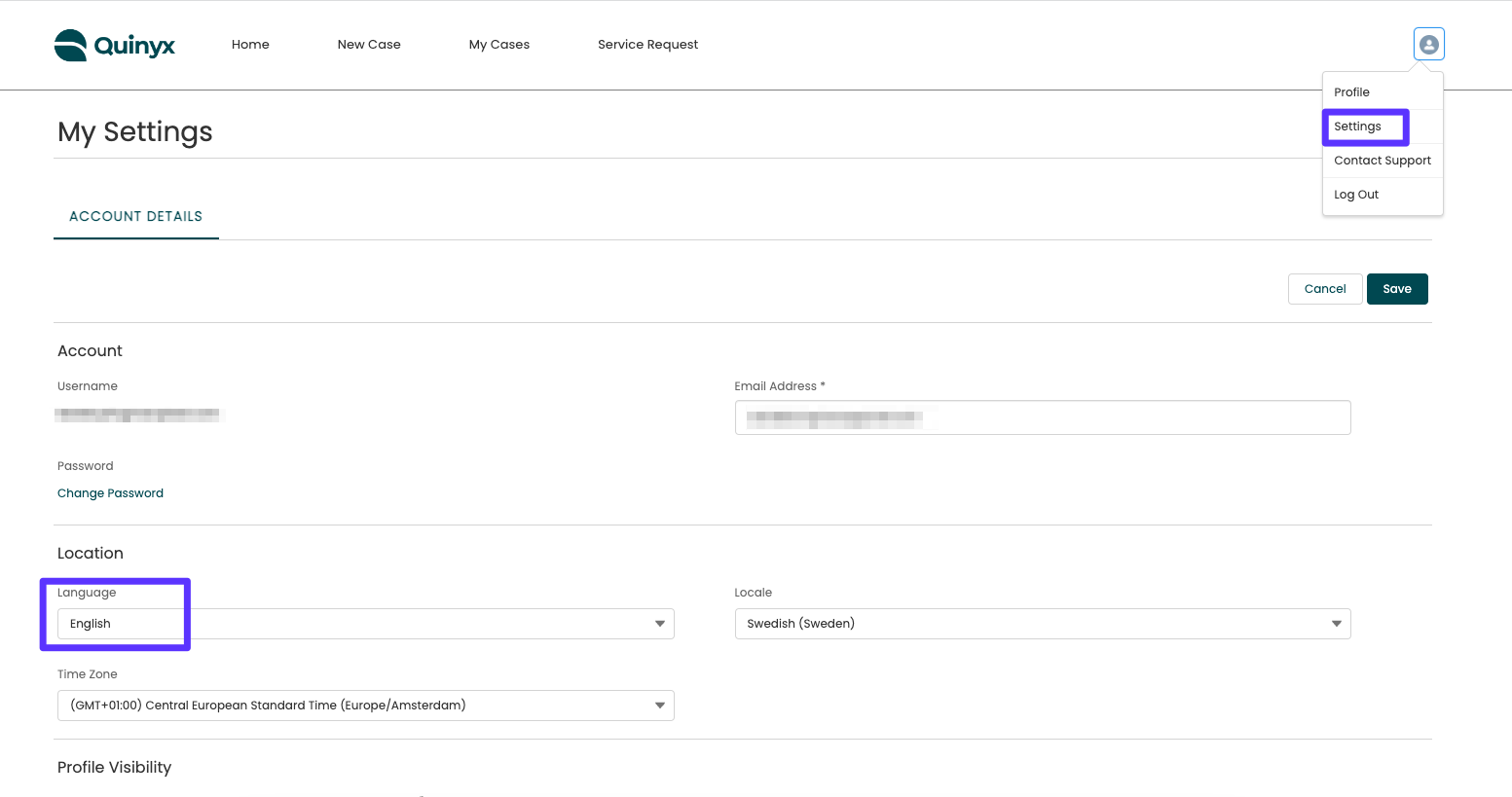Choose Settings in the user menu
The height and width of the screenshot is (797, 1512).
pyautogui.click(x=1357, y=127)
